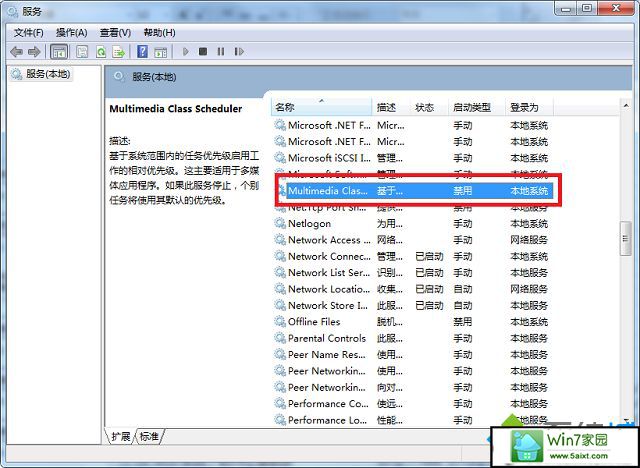640x468 pixels.
Task: Click 自动 startup type of Network Locatio...
Action: [463, 289]
